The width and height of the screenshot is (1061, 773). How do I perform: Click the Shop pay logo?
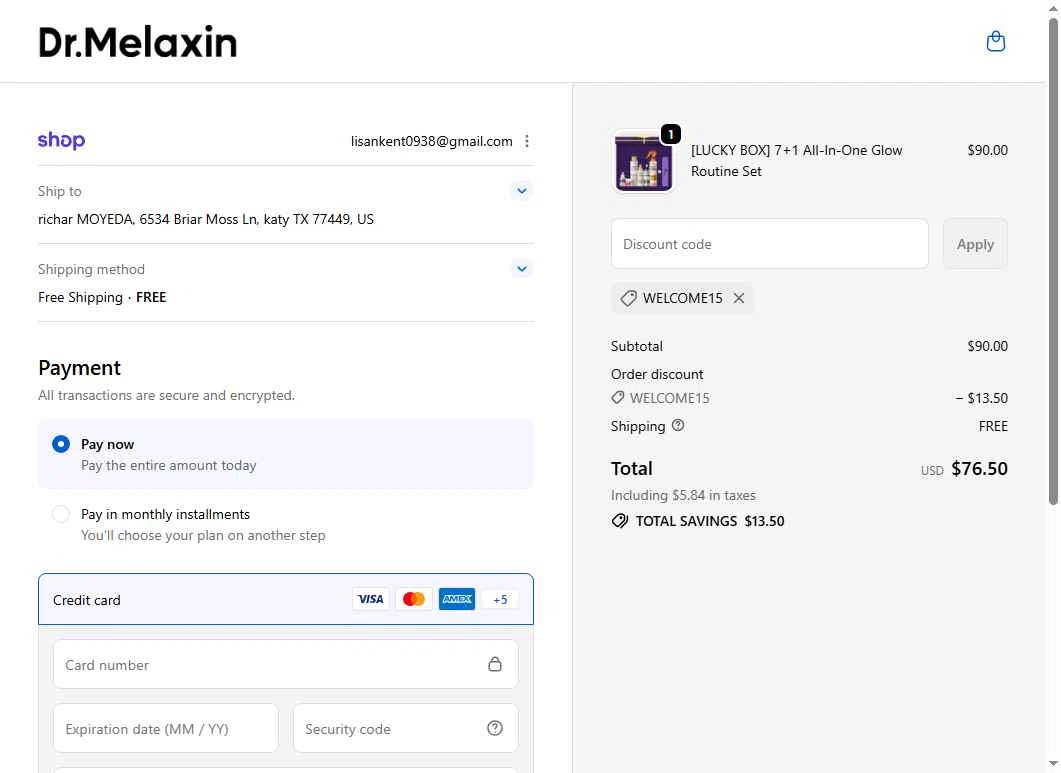62,140
